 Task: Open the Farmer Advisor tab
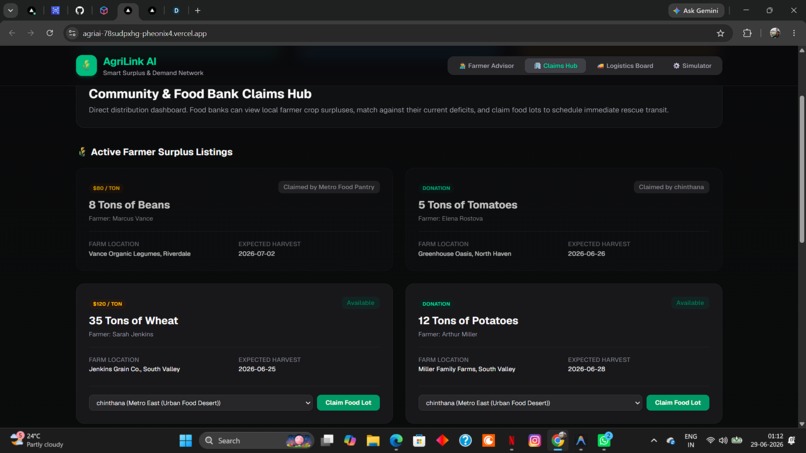tap(486, 66)
